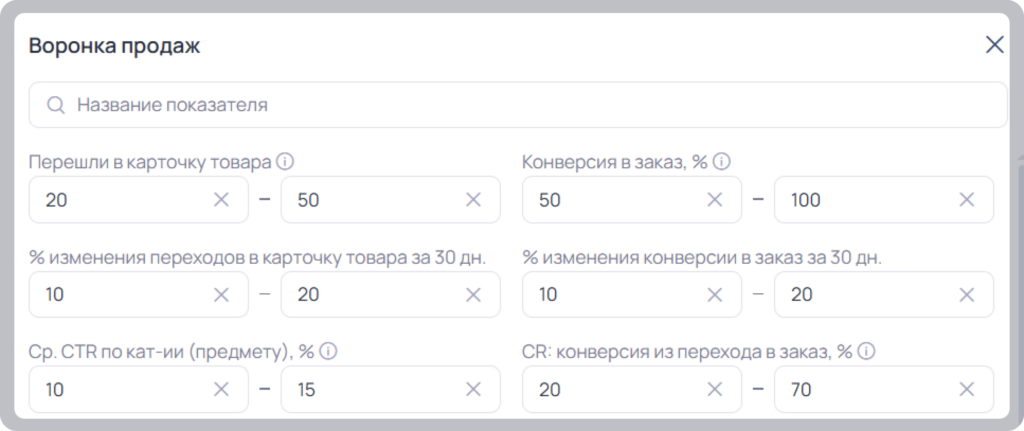Clear the value 100 in Конверсия в заказ
Image resolution: width=1024 pixels, height=431 pixels.
[967, 200]
